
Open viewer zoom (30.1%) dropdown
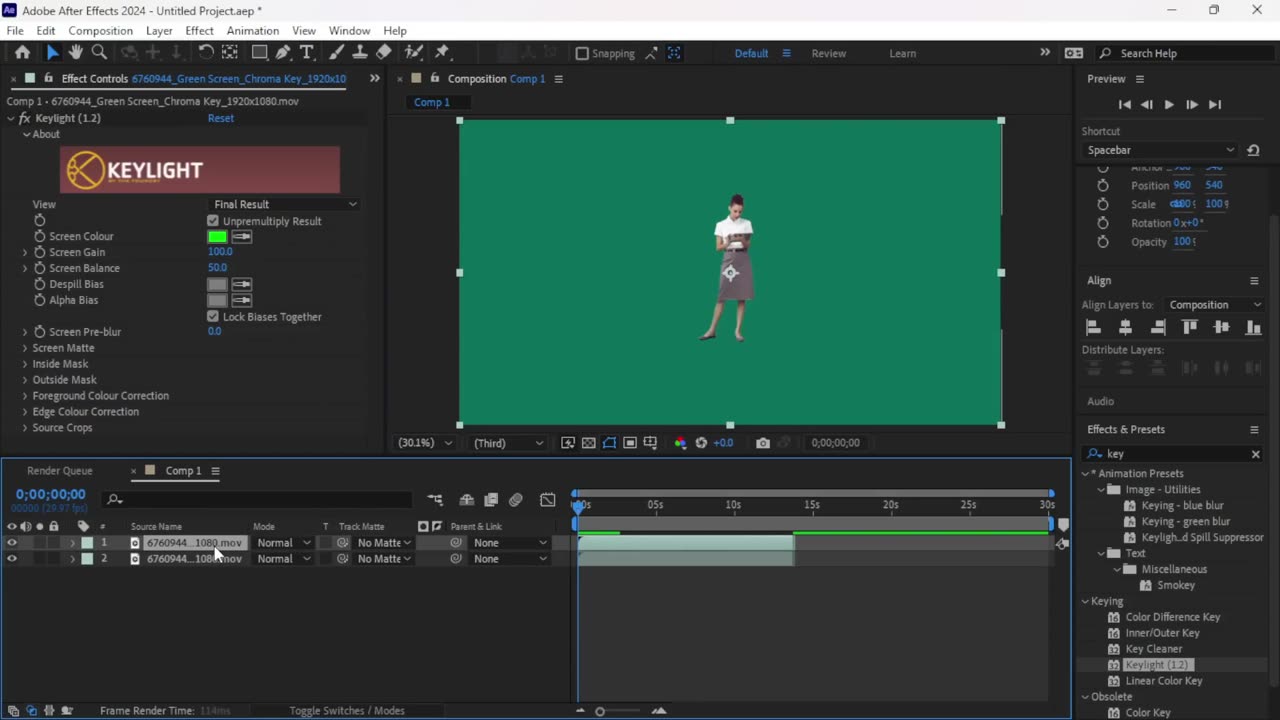tap(425, 443)
